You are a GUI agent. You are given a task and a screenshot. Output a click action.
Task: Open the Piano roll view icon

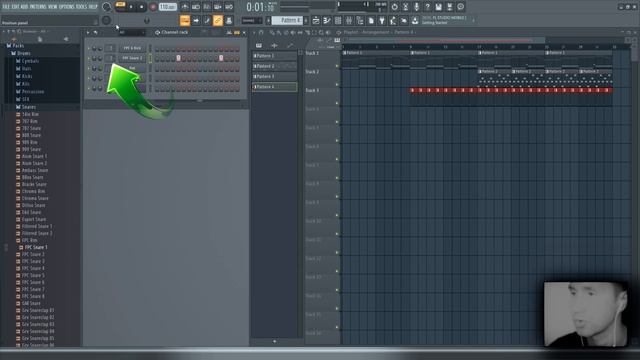(327, 20)
